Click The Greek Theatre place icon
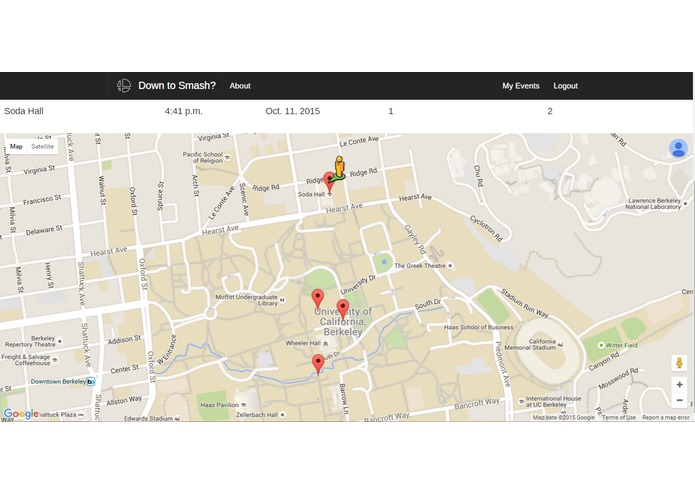 click(x=450, y=266)
